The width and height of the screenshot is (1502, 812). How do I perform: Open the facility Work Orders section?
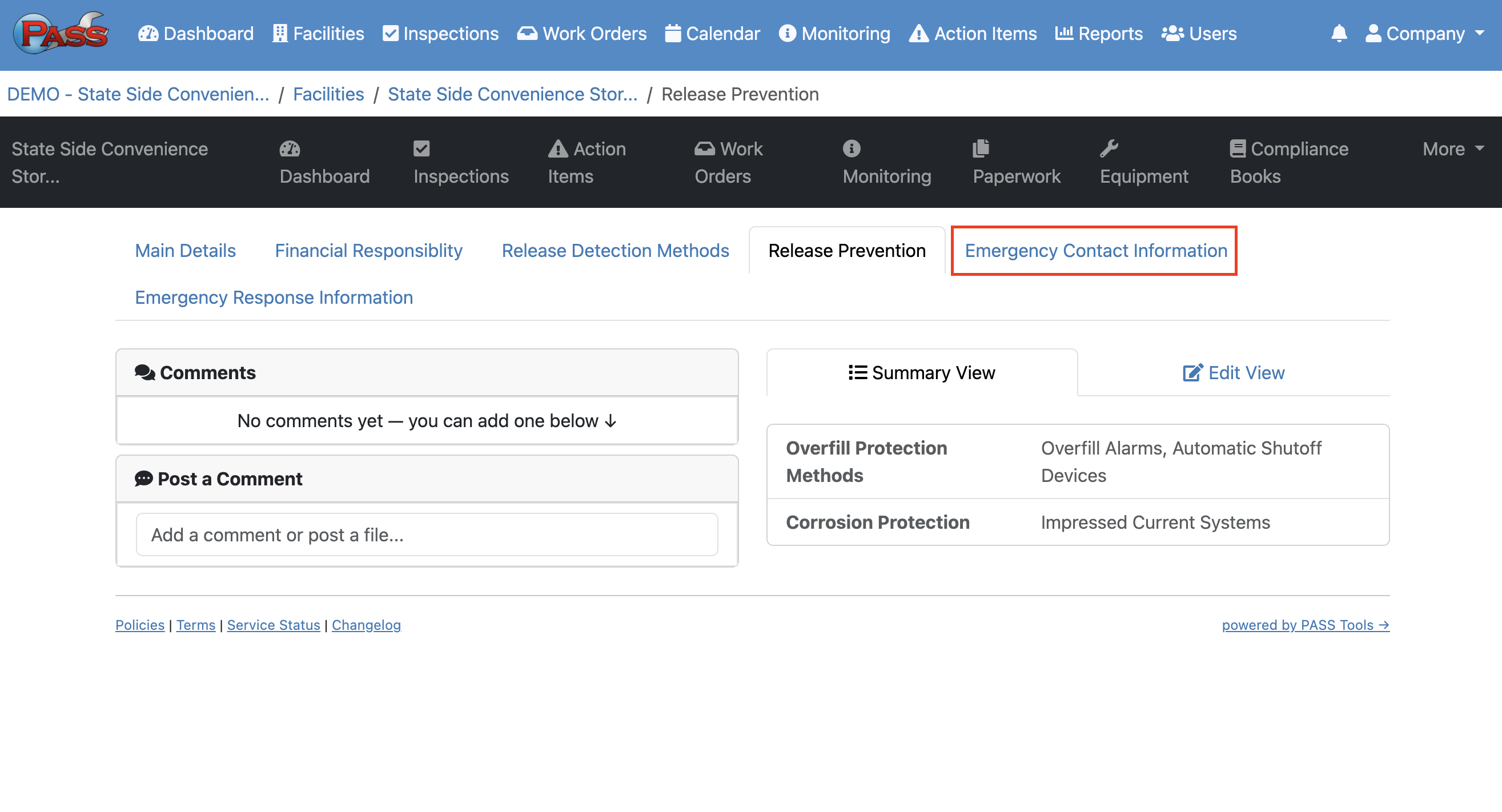pos(728,163)
